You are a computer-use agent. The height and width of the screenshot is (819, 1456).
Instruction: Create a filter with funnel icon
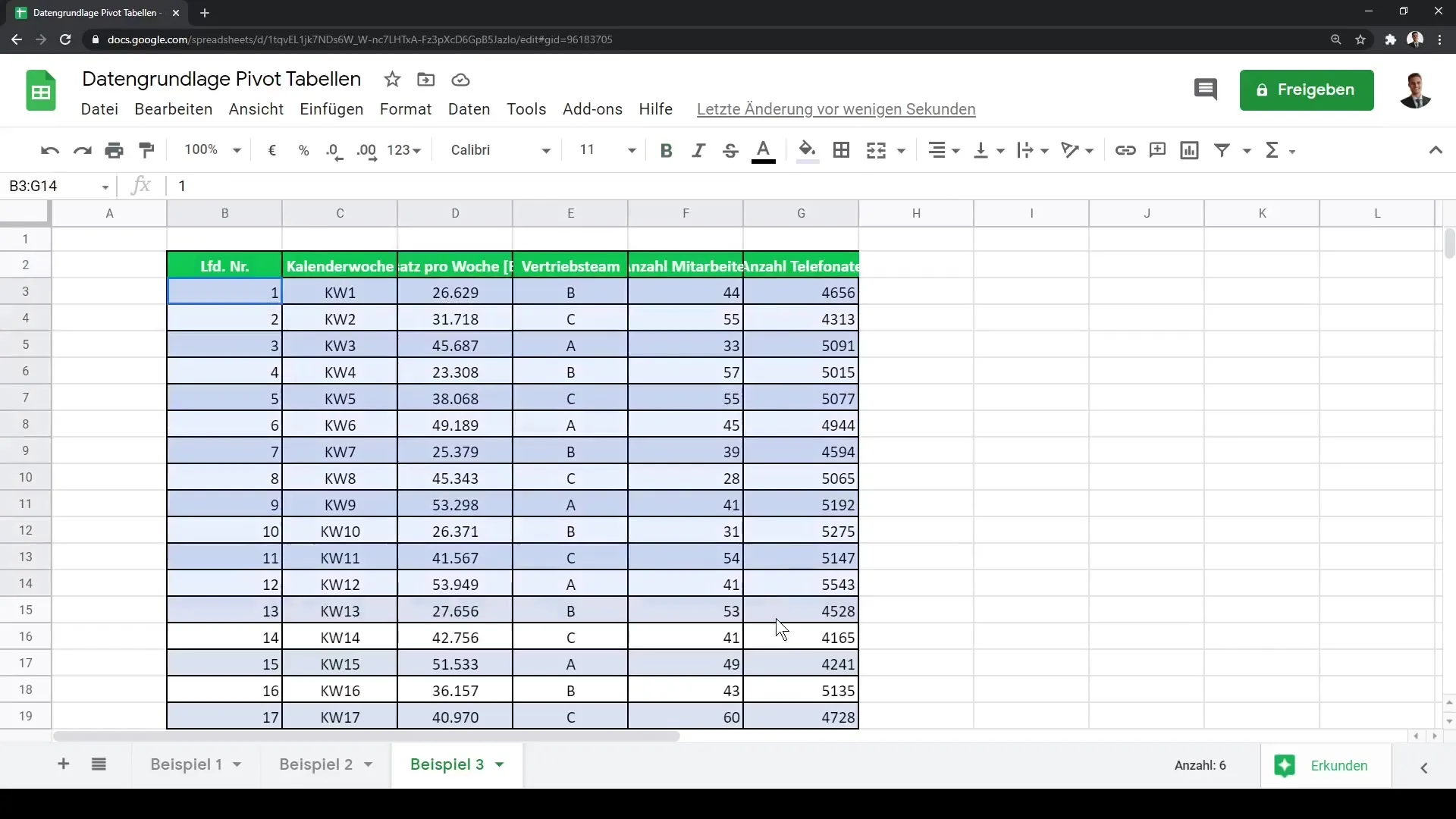pyautogui.click(x=1222, y=150)
